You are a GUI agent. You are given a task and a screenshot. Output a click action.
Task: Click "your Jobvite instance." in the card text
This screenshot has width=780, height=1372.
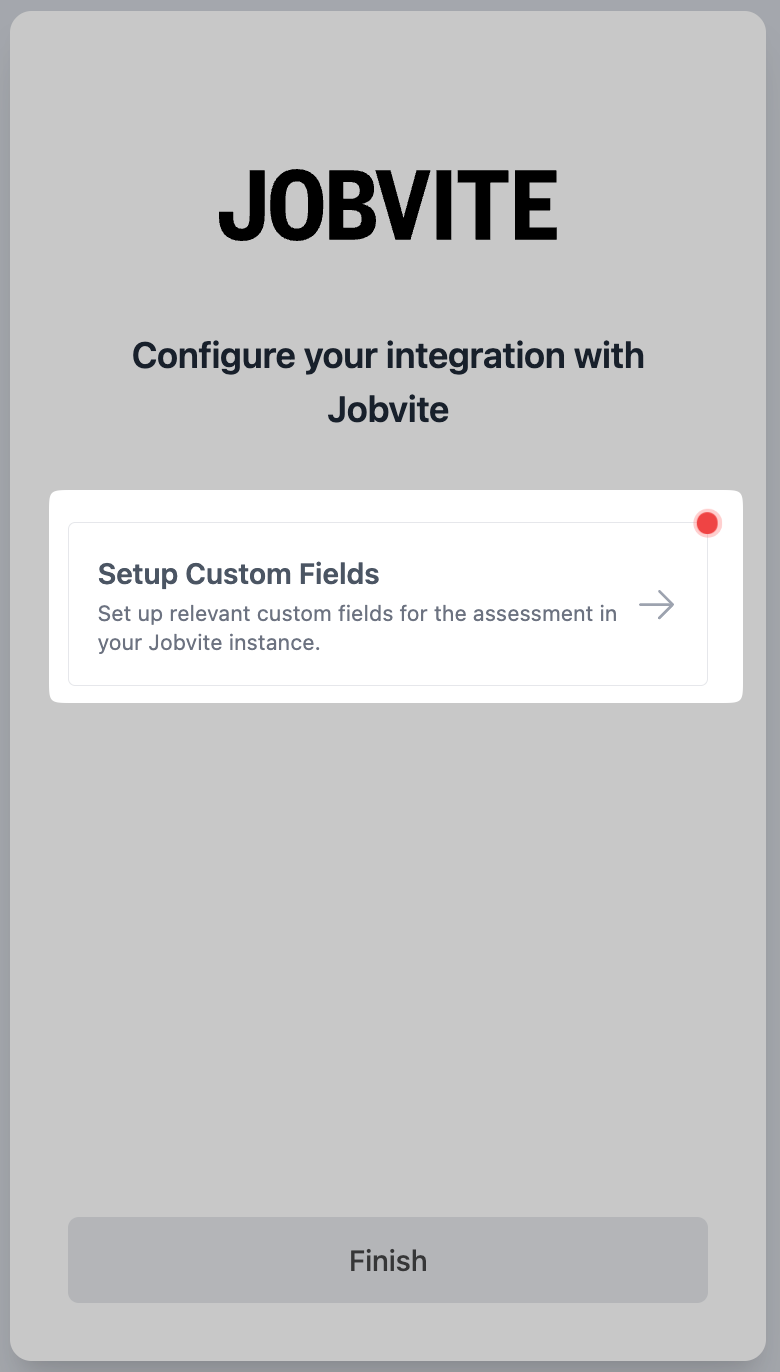click(209, 643)
